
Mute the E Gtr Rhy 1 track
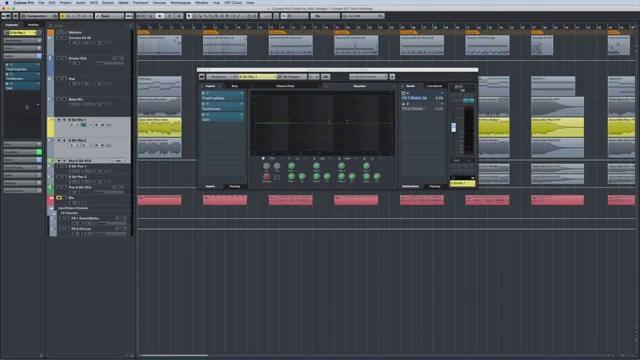click(59, 120)
